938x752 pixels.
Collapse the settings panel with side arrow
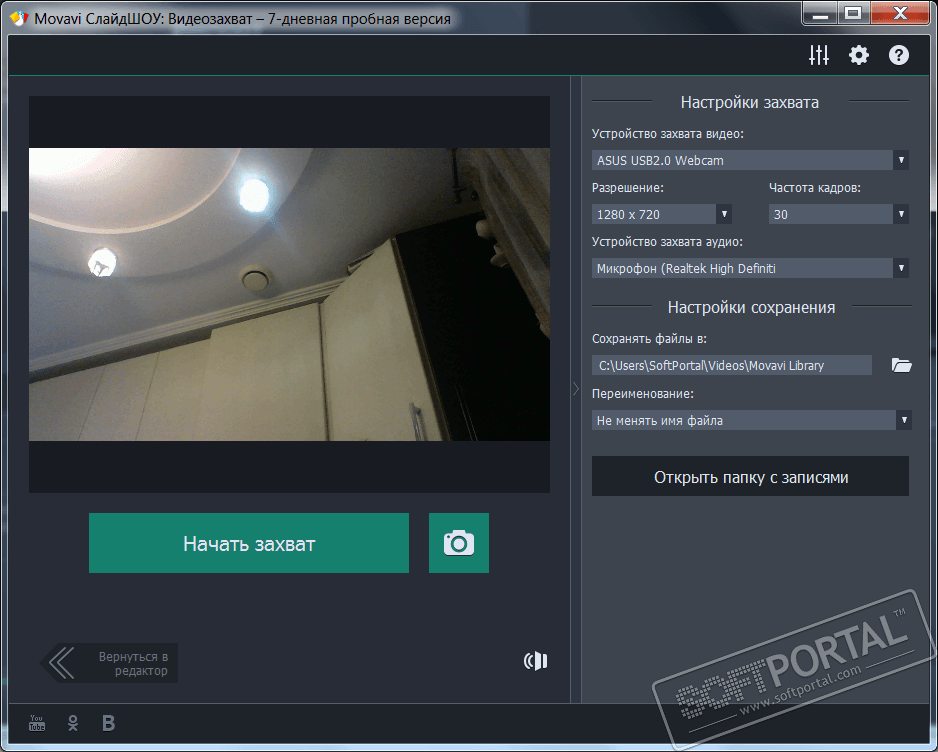click(x=576, y=389)
